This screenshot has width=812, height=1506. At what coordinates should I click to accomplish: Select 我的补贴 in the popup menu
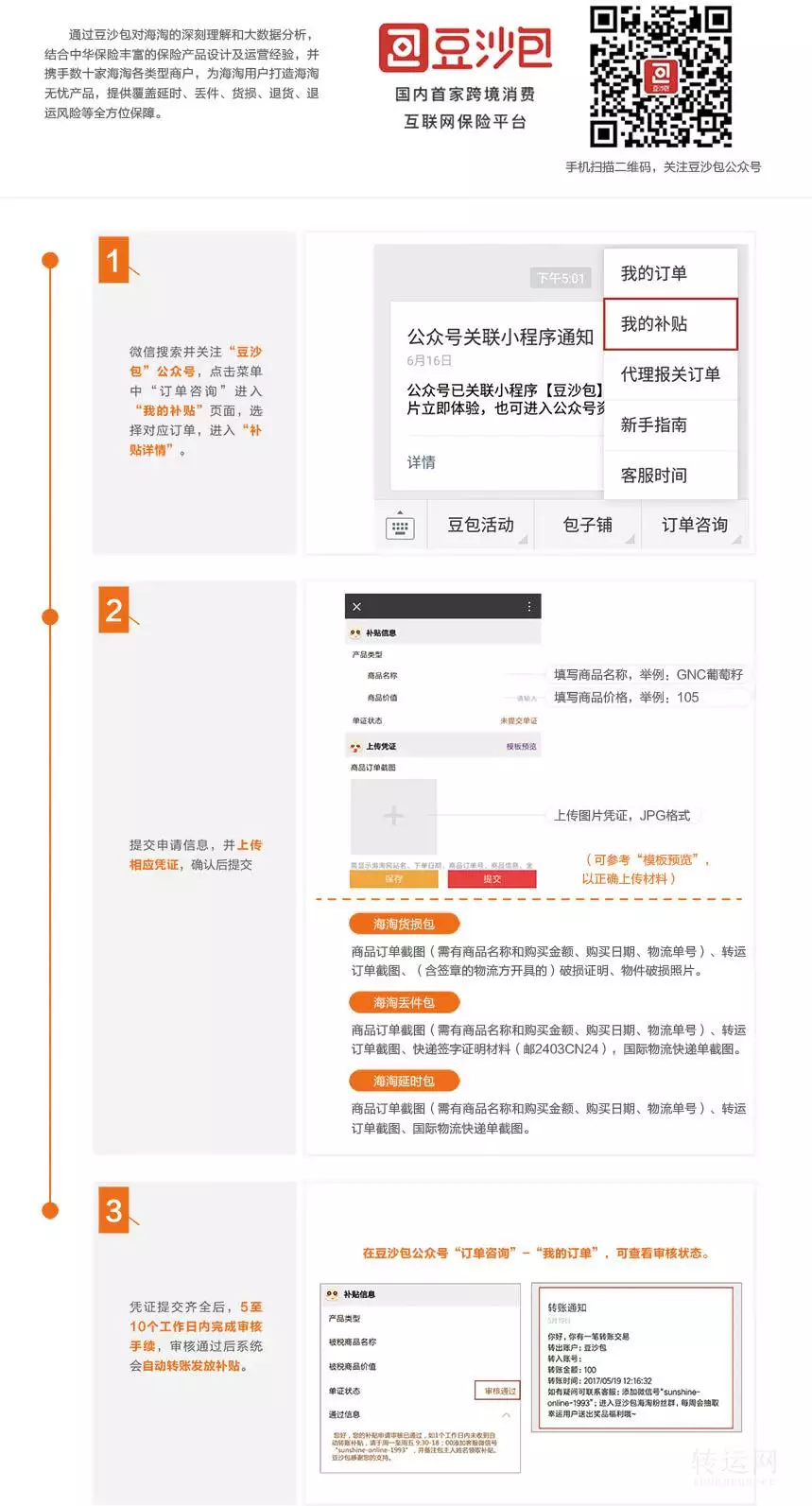670,324
